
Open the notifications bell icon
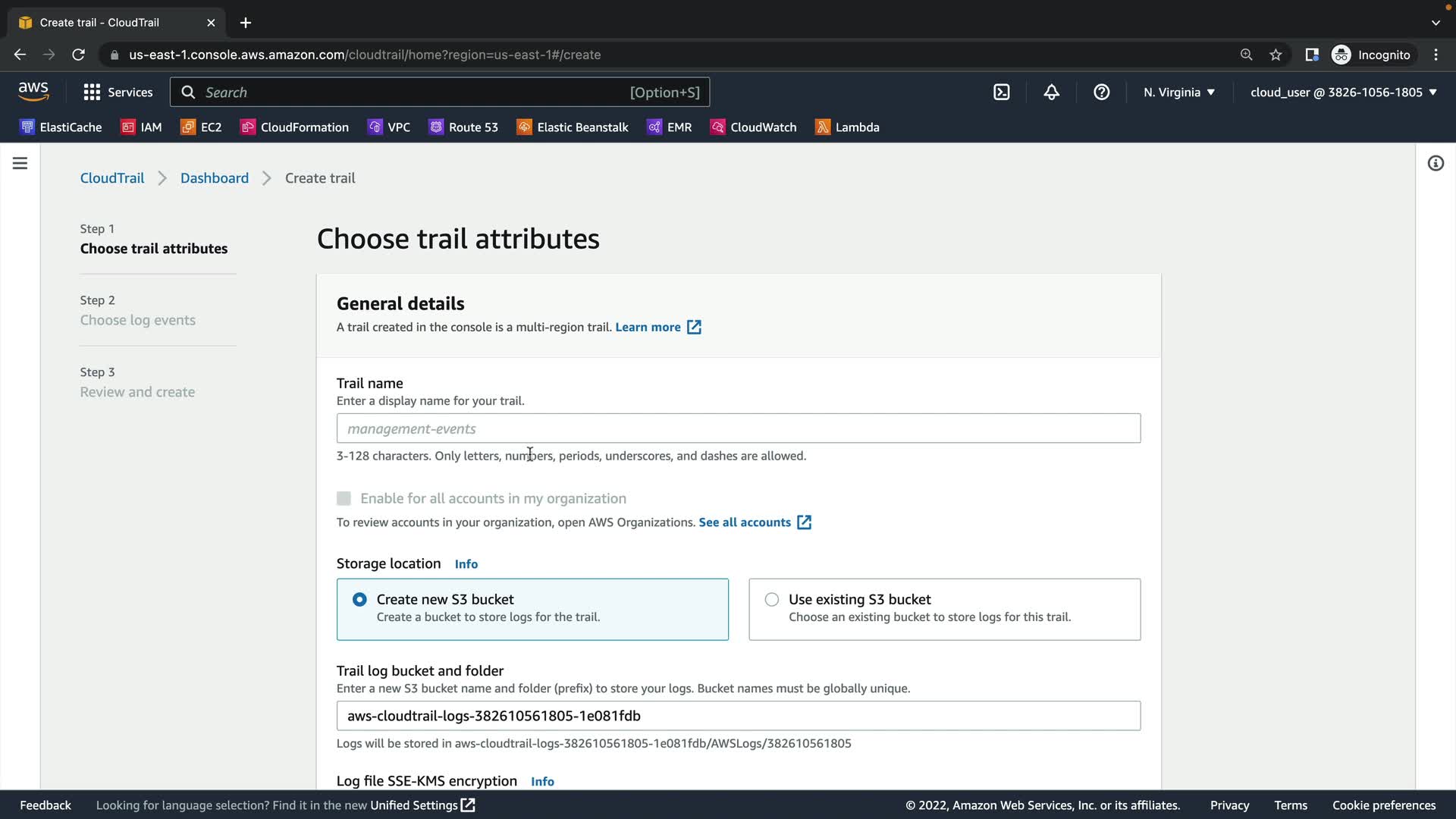tap(1051, 93)
